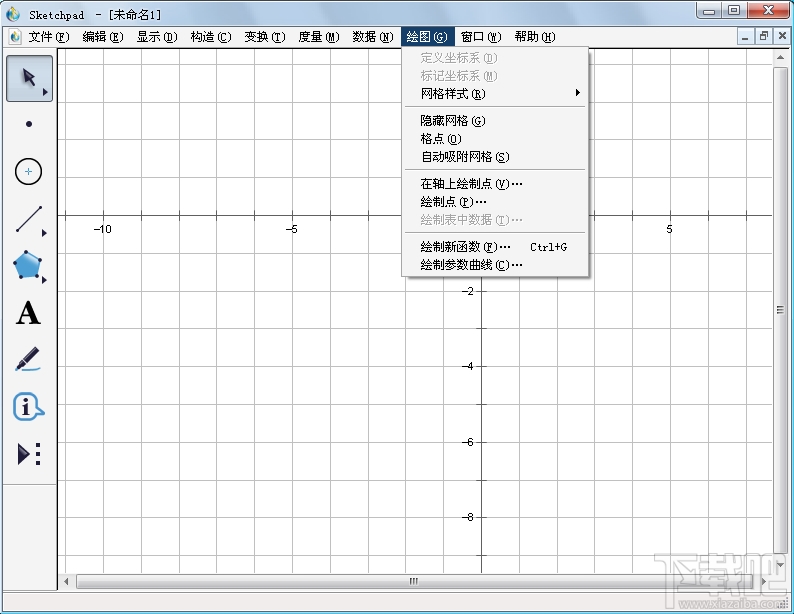The image size is (794, 614).
Task: Open the 编辑(E) menu
Action: click(103, 37)
